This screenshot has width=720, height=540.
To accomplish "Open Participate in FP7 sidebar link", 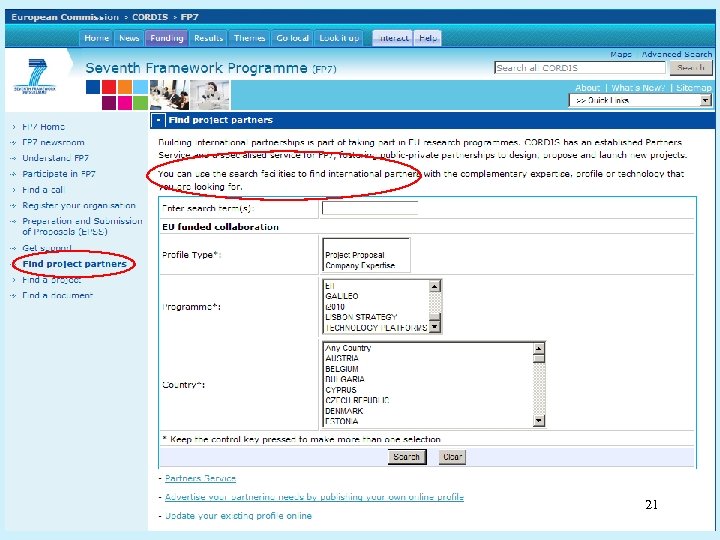I will pos(59,174).
